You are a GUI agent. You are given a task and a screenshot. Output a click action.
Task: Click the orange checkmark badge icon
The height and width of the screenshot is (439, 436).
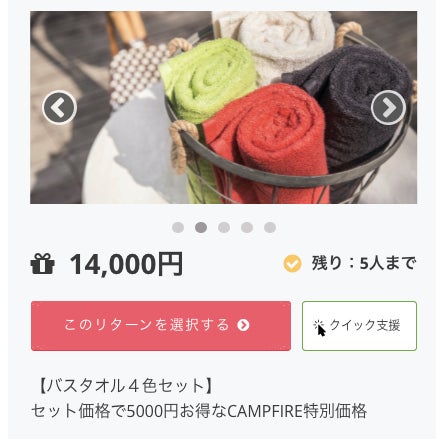292,264
